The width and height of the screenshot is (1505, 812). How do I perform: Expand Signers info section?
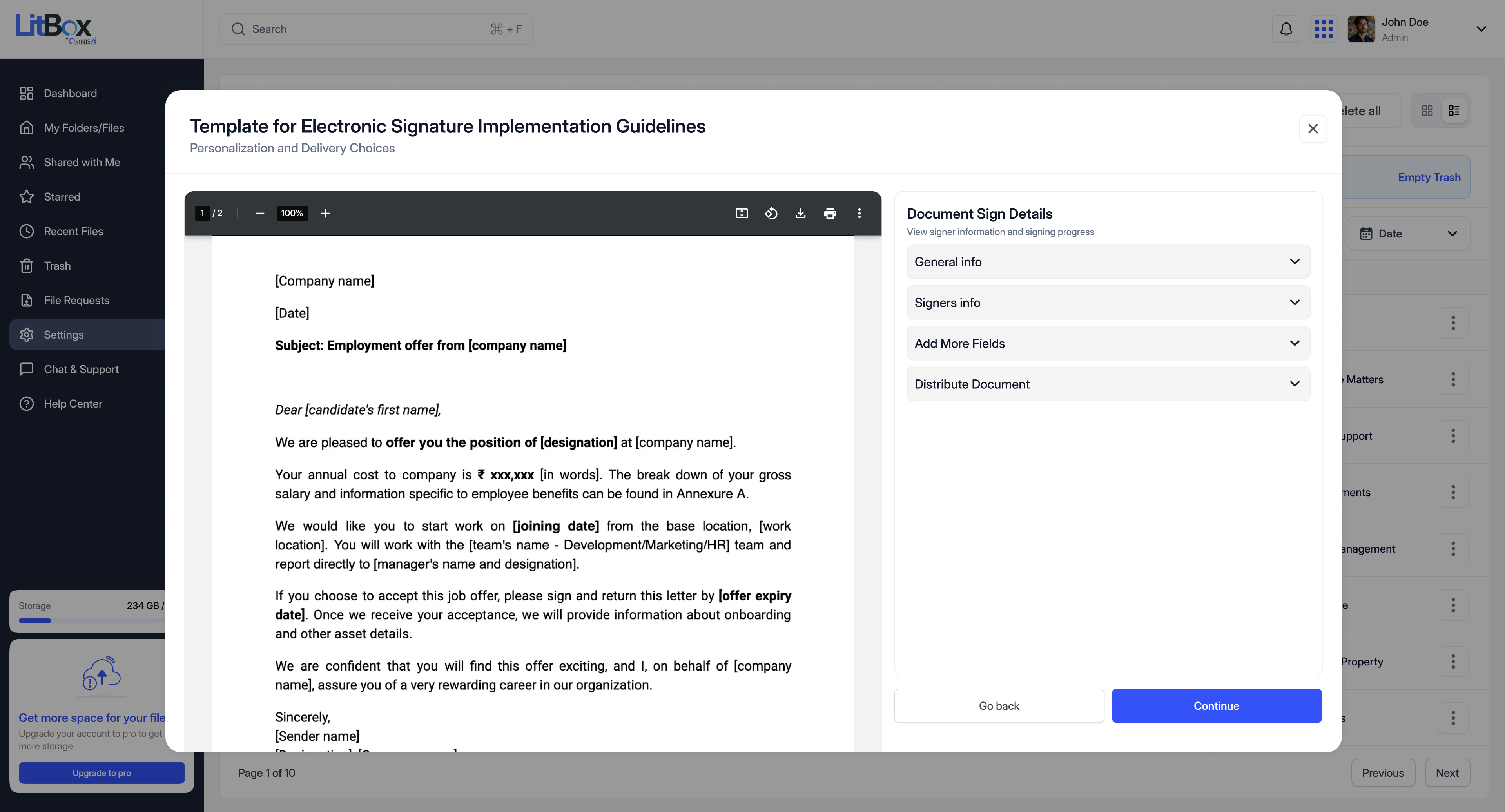(1108, 303)
